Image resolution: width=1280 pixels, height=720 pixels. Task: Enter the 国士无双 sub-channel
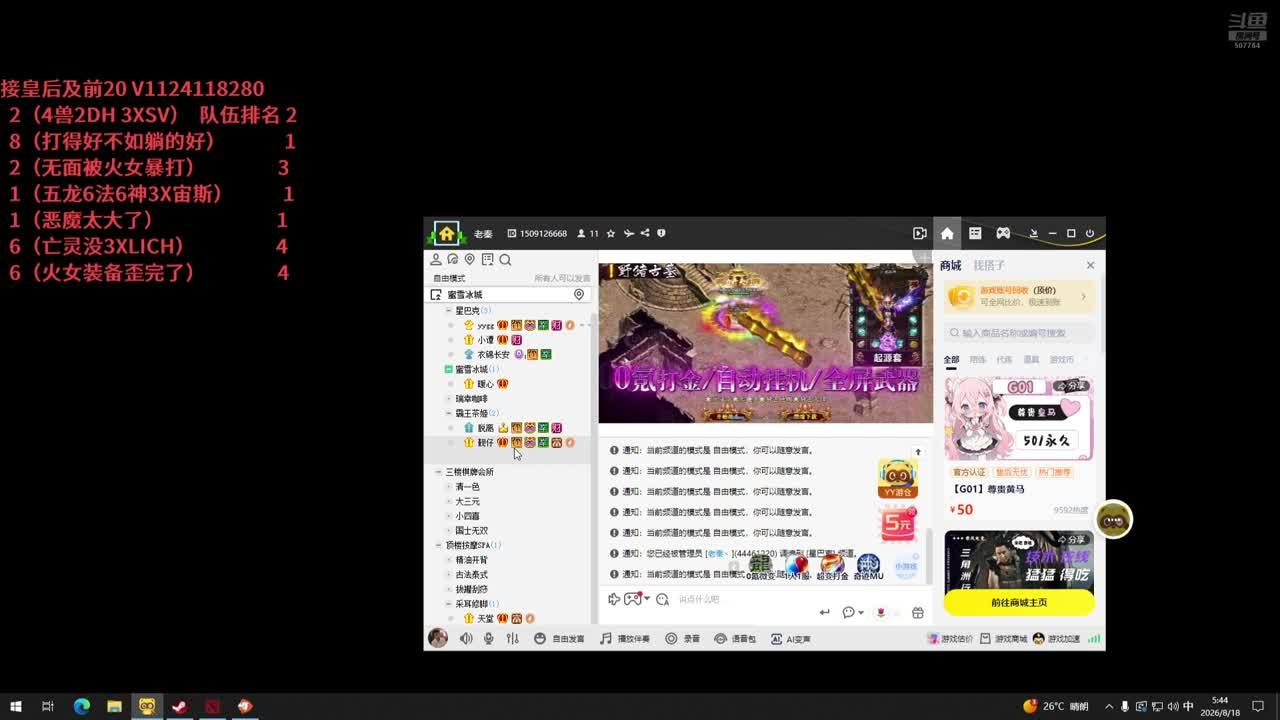pos(472,531)
